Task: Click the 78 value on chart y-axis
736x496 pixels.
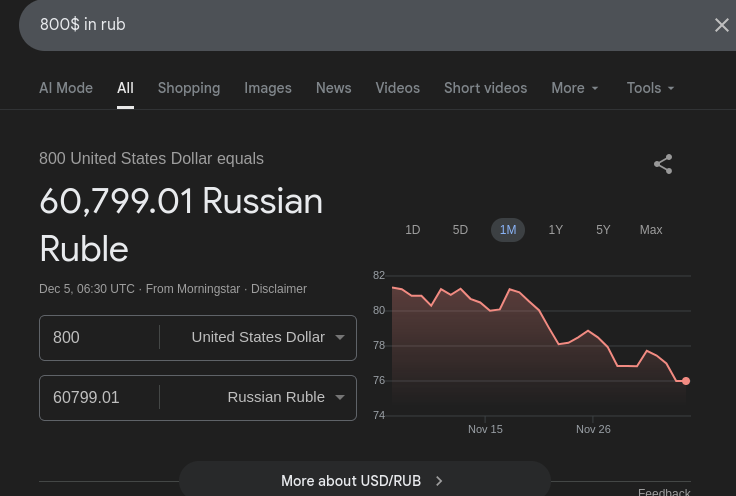Action: pyautogui.click(x=379, y=346)
